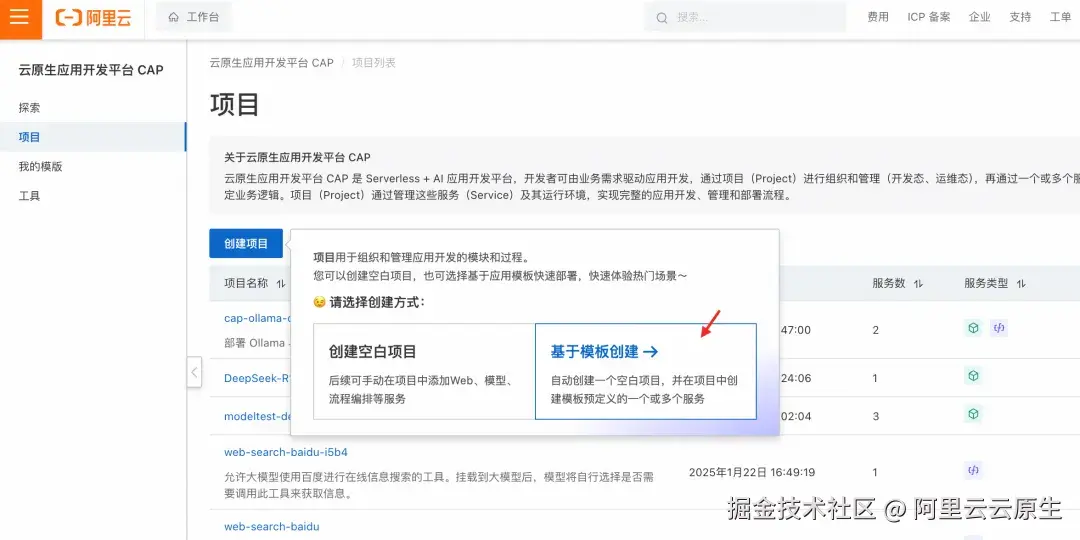The width and height of the screenshot is (1080, 540).
Task: Click green cube icon in modeltest row
Action: (973, 414)
